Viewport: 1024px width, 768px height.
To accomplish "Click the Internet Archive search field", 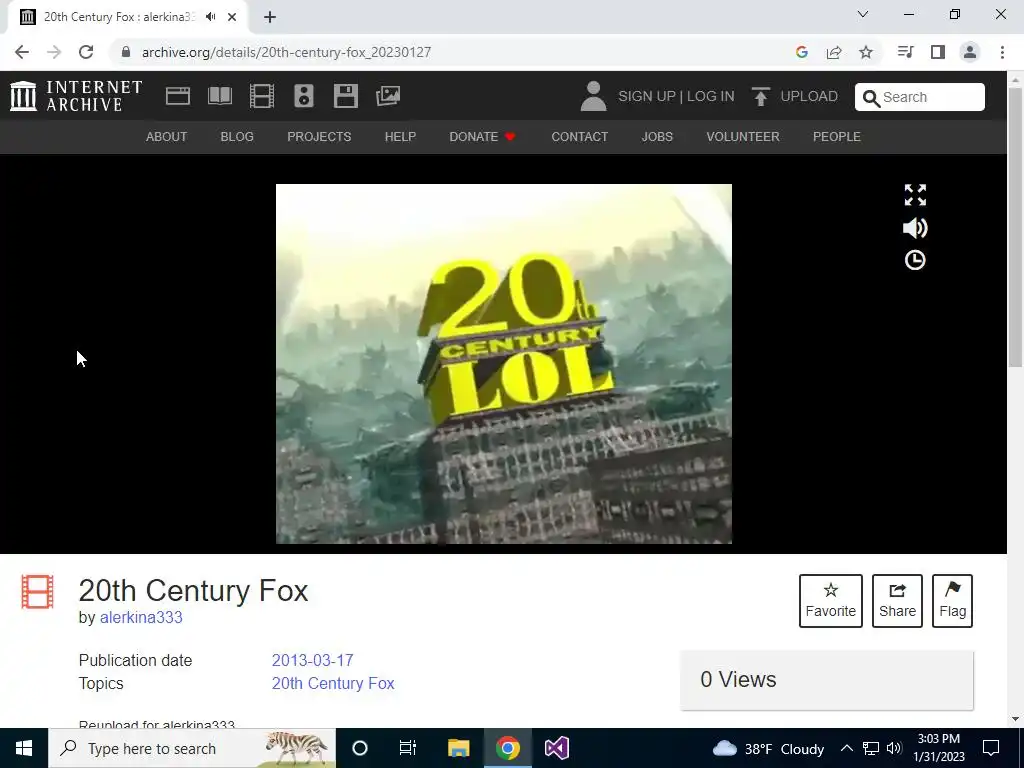I will point(920,97).
